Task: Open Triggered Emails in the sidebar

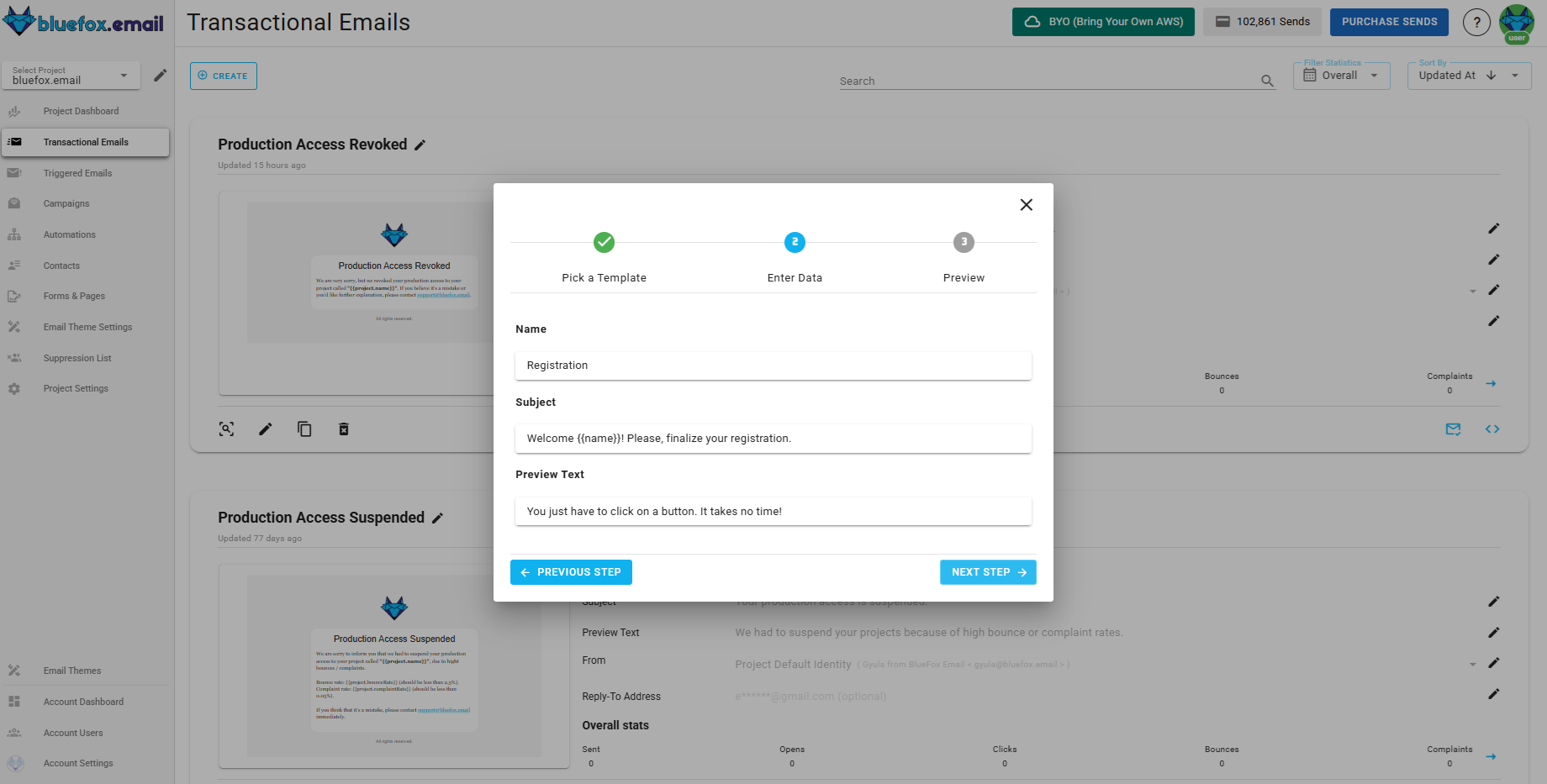Action: (x=77, y=172)
